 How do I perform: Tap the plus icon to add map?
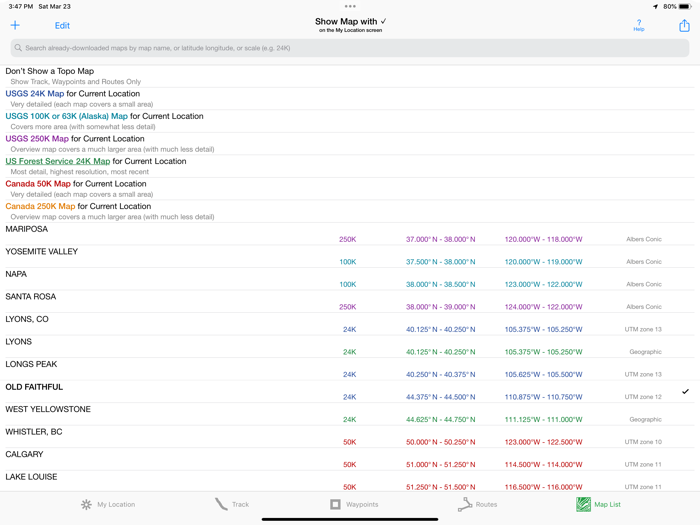pyautogui.click(x=15, y=25)
